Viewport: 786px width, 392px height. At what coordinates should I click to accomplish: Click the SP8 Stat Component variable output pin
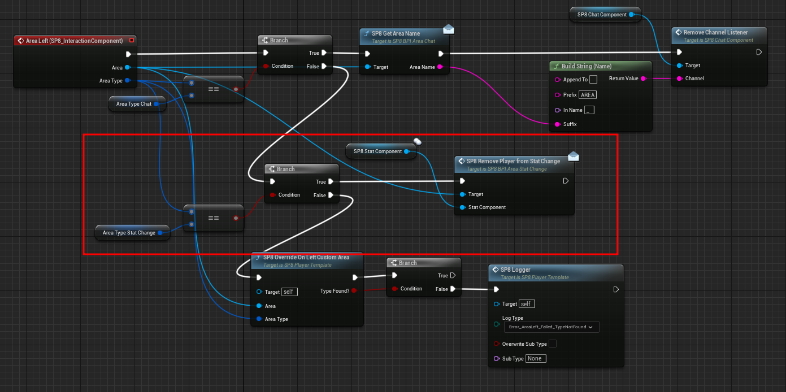[x=407, y=151]
